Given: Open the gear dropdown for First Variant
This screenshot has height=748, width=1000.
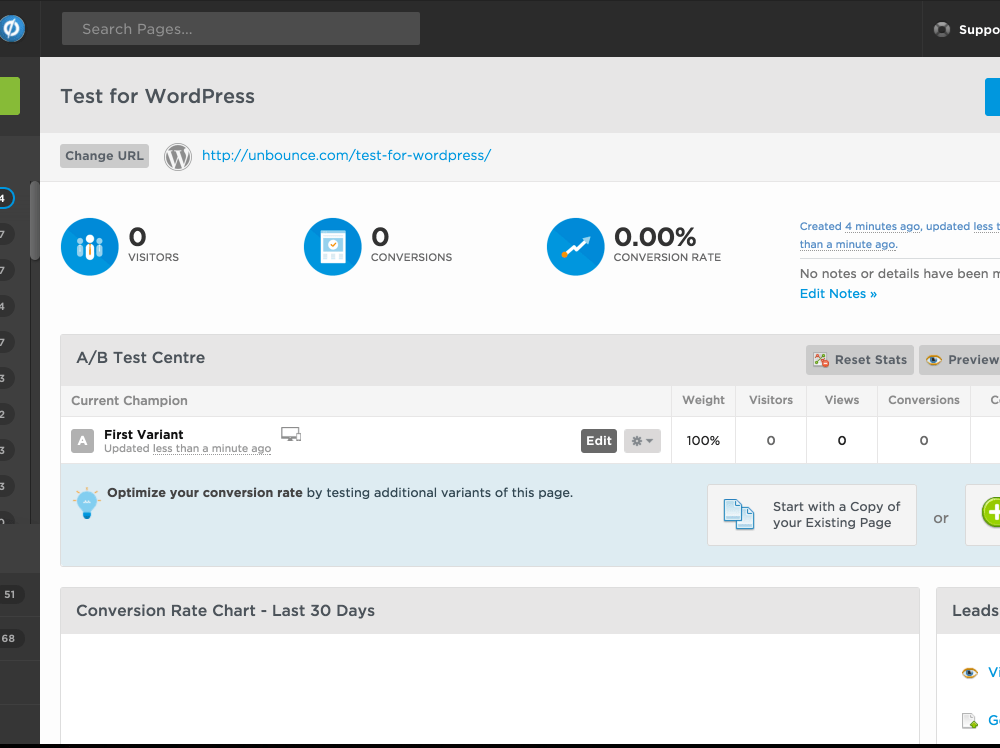Looking at the screenshot, I should pyautogui.click(x=642, y=441).
